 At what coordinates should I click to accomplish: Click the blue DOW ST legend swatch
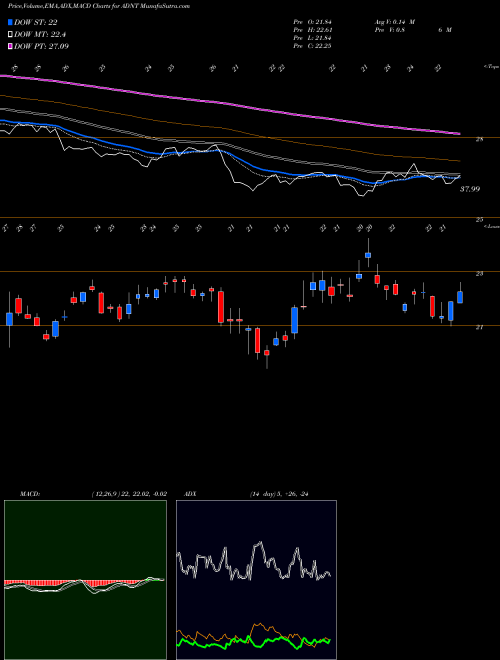tap(10, 22)
